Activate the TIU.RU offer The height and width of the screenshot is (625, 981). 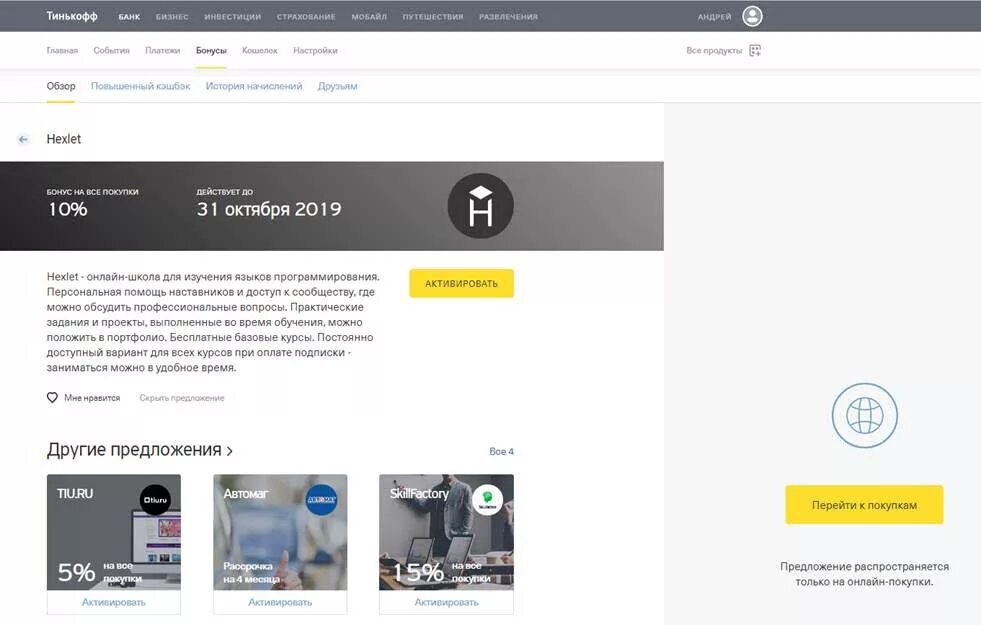(x=114, y=602)
